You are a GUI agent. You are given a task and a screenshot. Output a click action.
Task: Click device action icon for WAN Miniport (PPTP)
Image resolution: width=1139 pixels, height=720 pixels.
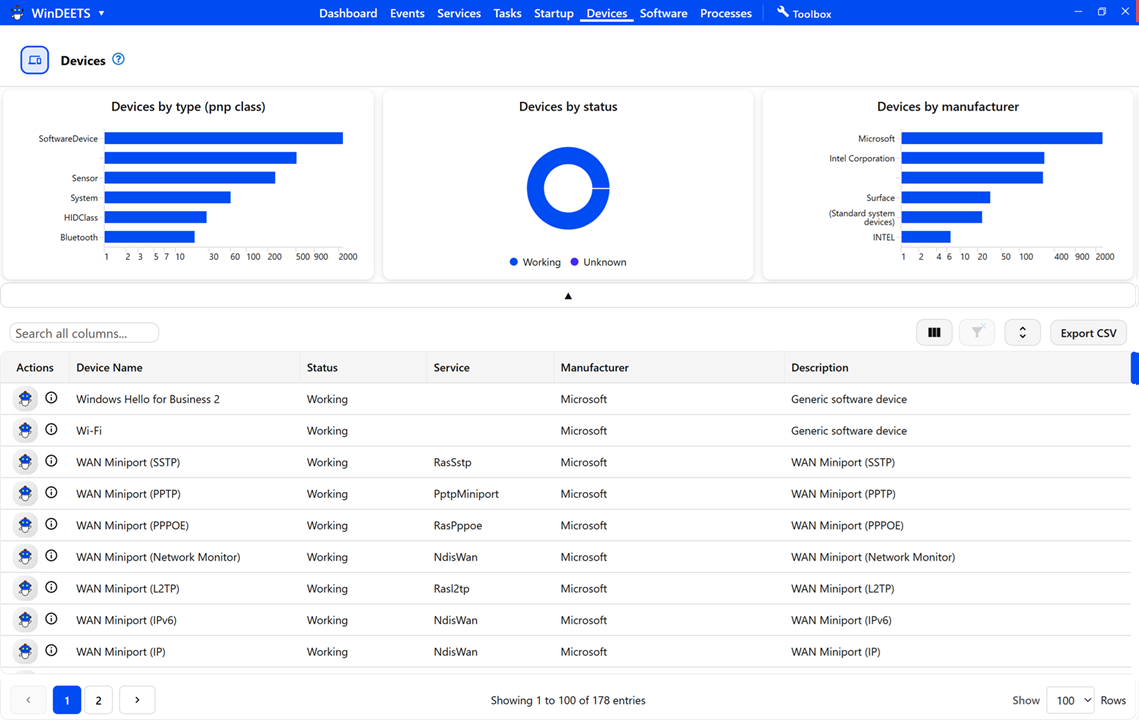25,493
